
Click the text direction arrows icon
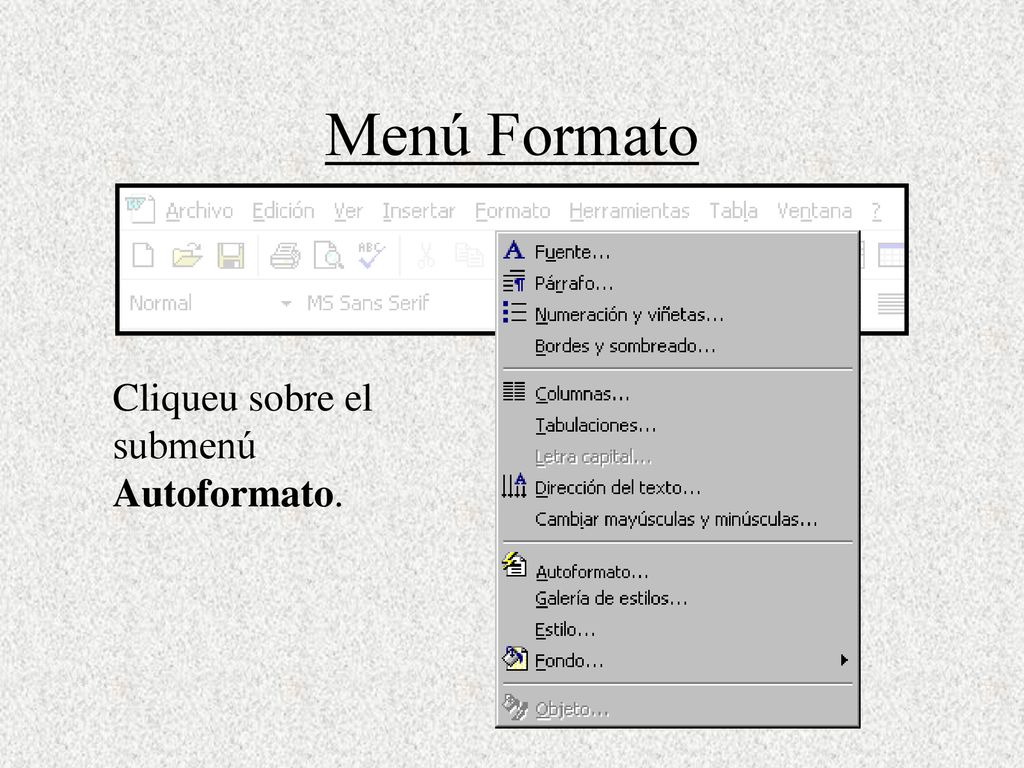coord(514,485)
